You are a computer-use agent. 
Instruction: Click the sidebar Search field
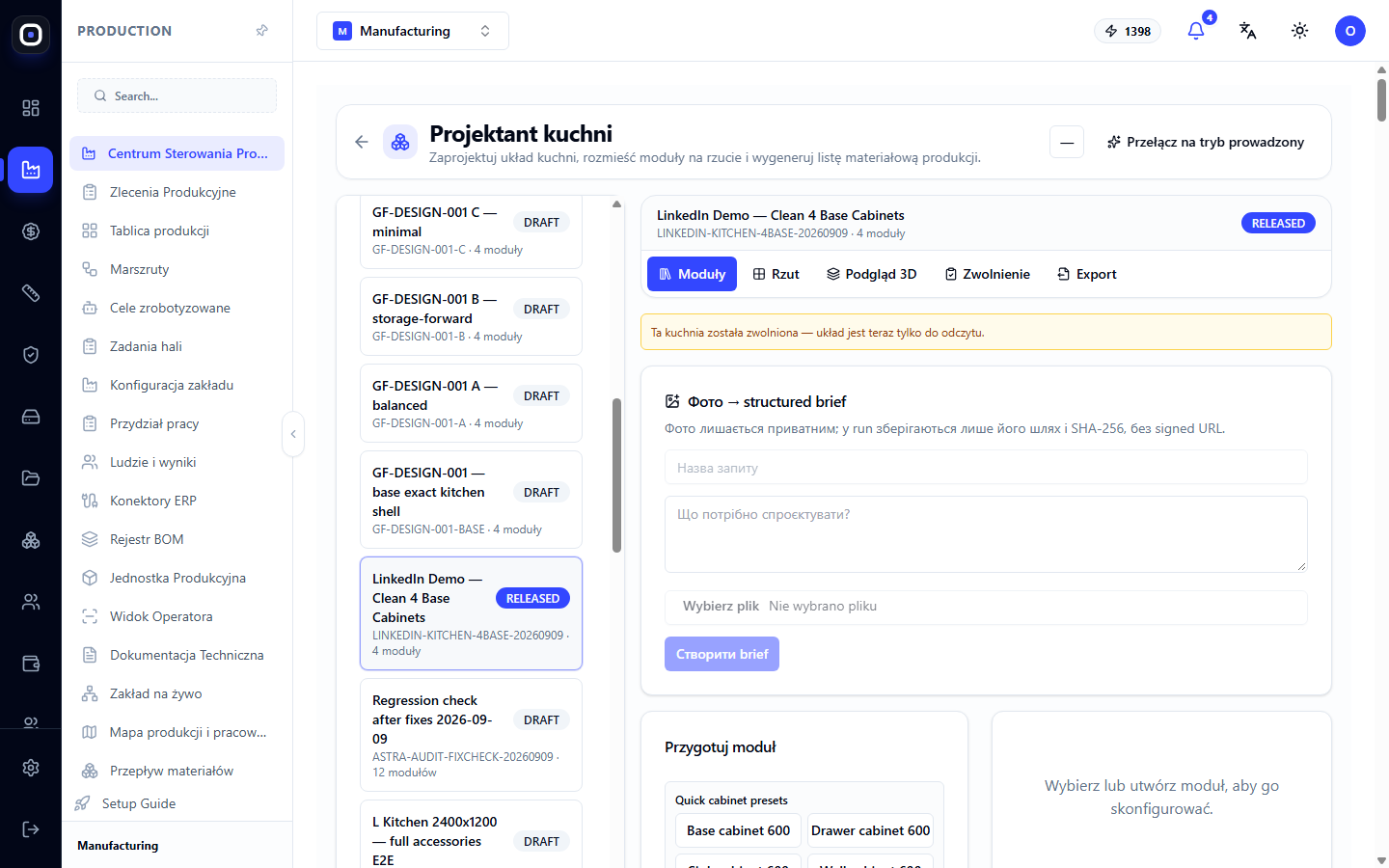click(177, 95)
